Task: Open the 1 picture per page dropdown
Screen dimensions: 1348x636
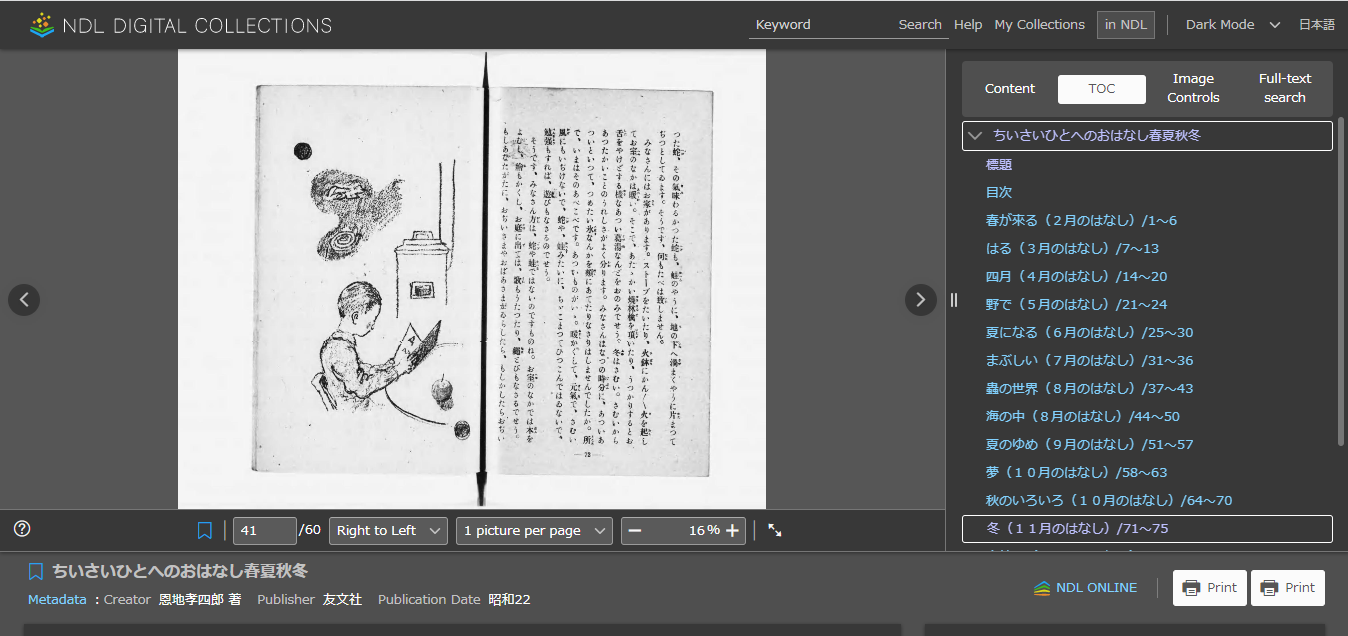Action: click(533, 530)
